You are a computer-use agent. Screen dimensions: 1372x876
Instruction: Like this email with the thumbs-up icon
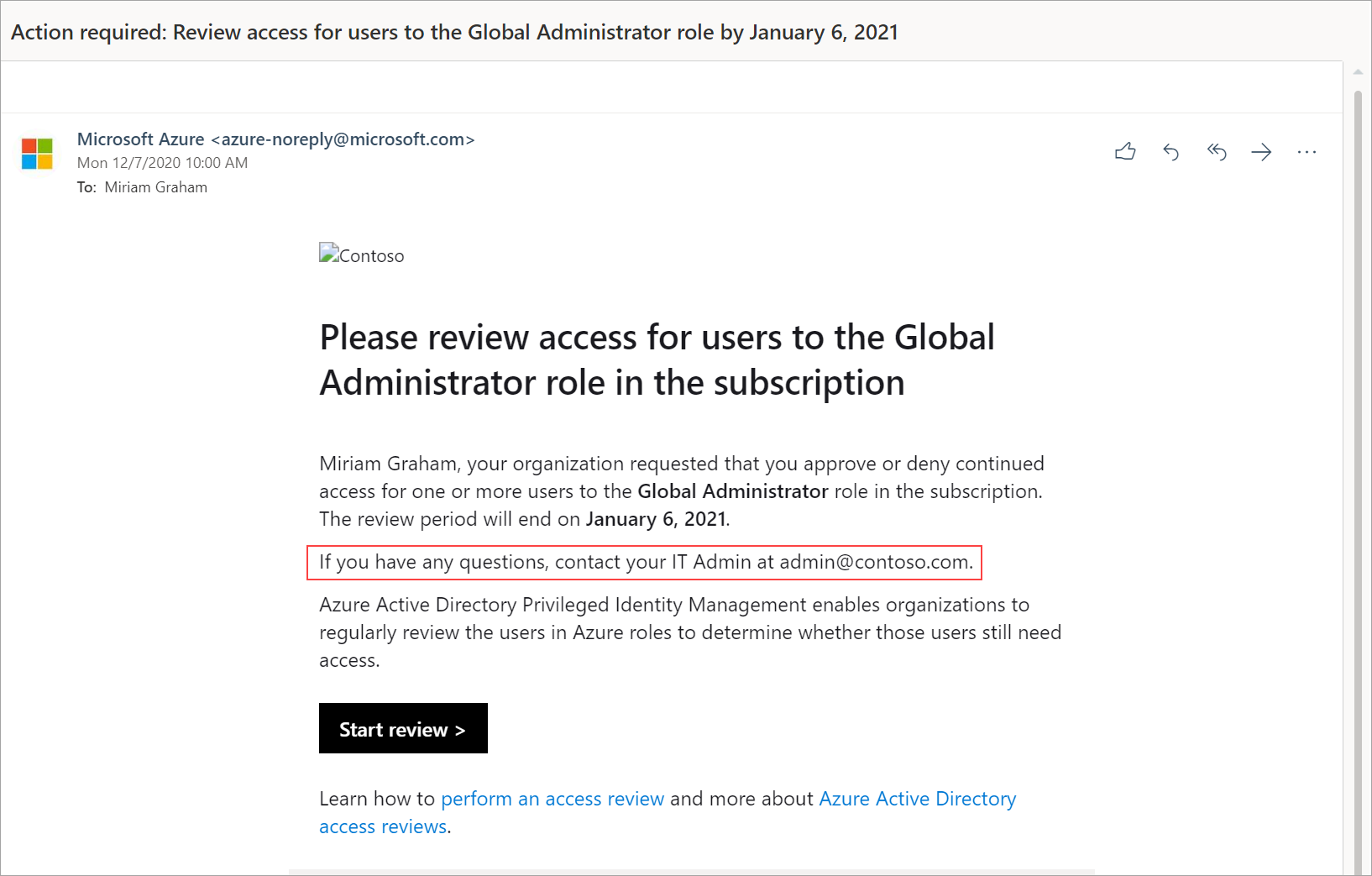1125,151
